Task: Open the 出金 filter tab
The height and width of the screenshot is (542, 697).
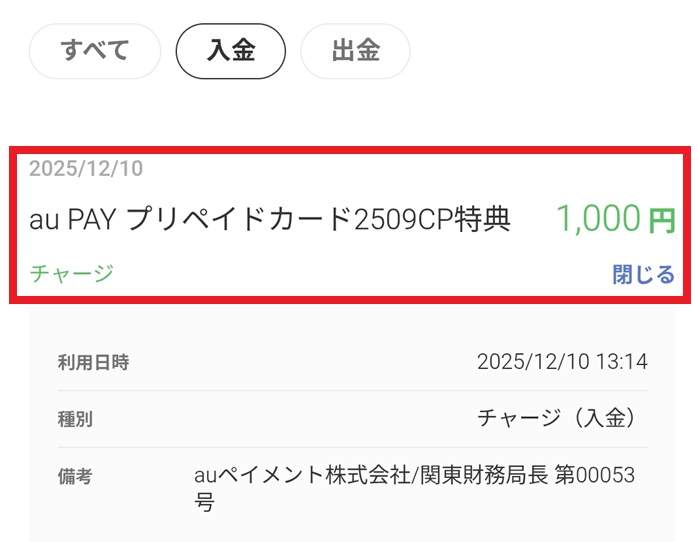Action: [x=355, y=51]
